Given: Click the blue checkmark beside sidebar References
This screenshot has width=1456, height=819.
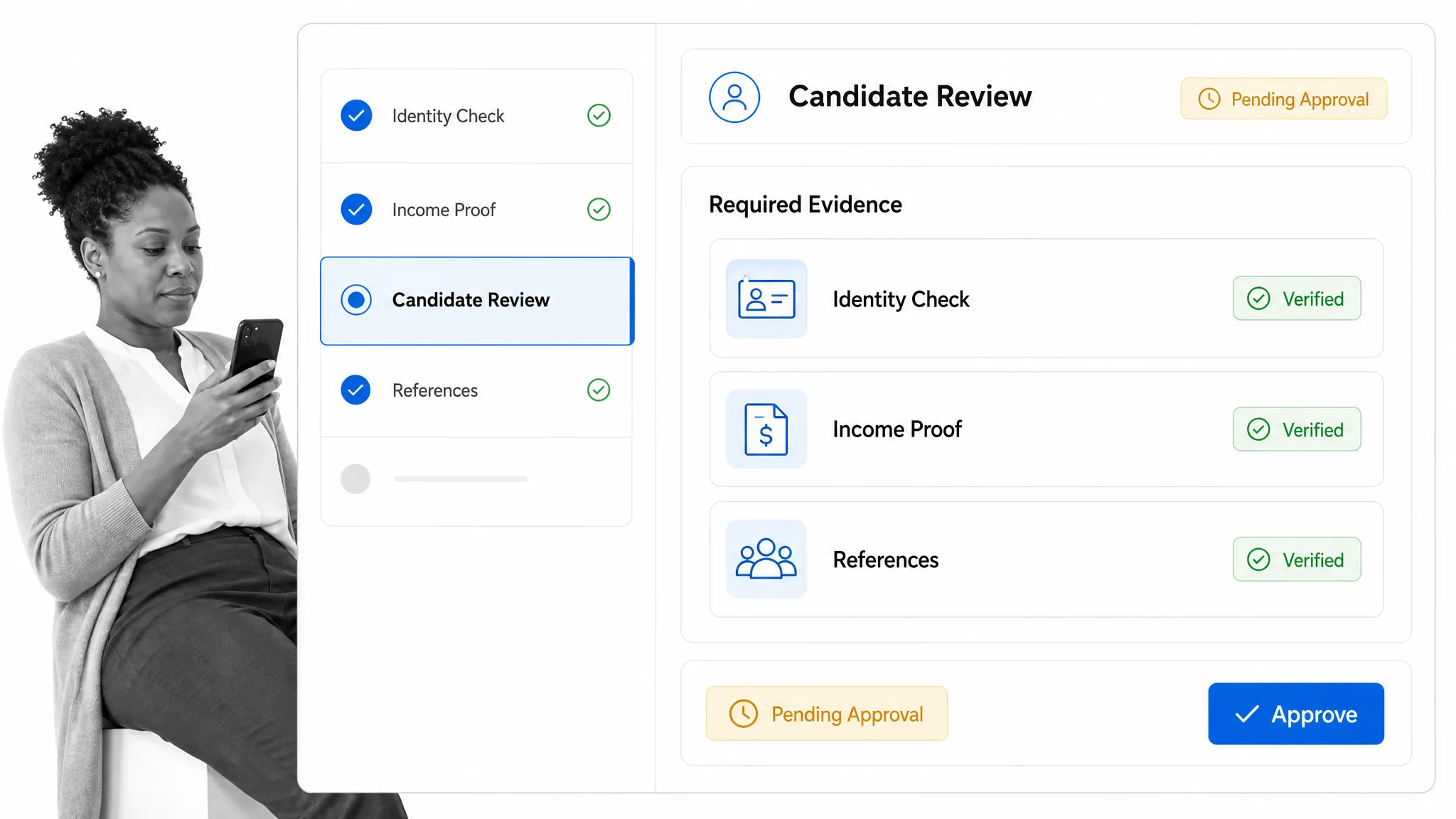Looking at the screenshot, I should [x=355, y=390].
